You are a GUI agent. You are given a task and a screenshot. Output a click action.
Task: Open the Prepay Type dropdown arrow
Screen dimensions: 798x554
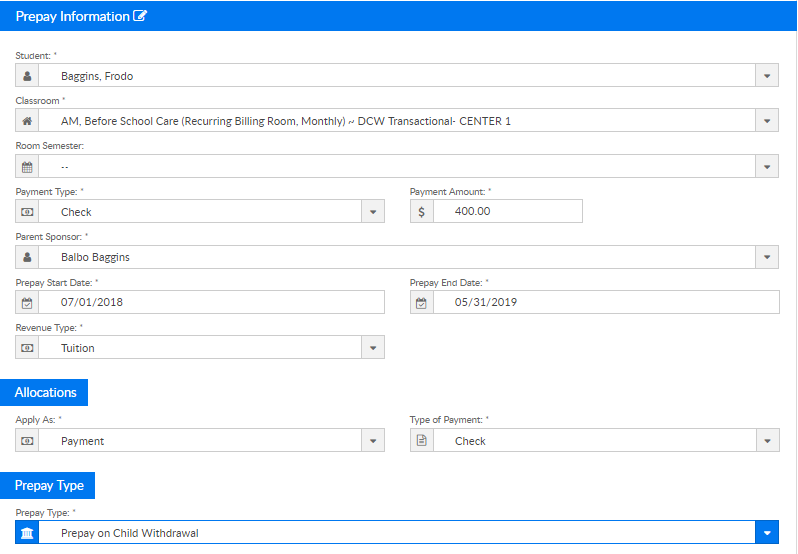767,533
